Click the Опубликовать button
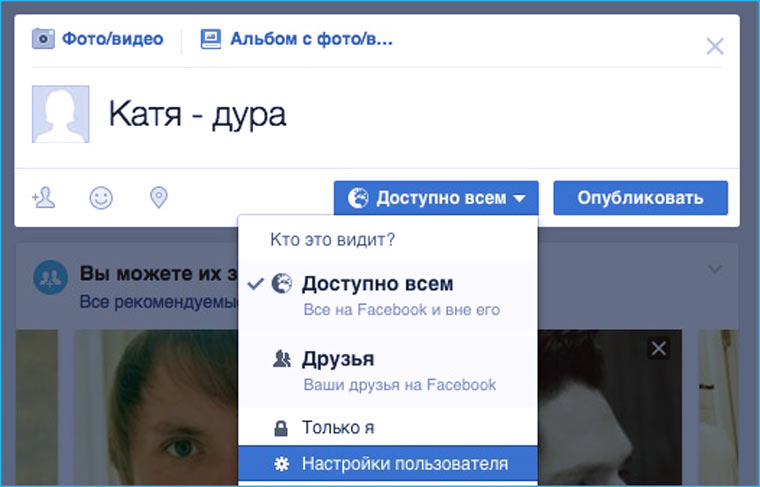This screenshot has width=760, height=487. pyautogui.click(x=640, y=198)
